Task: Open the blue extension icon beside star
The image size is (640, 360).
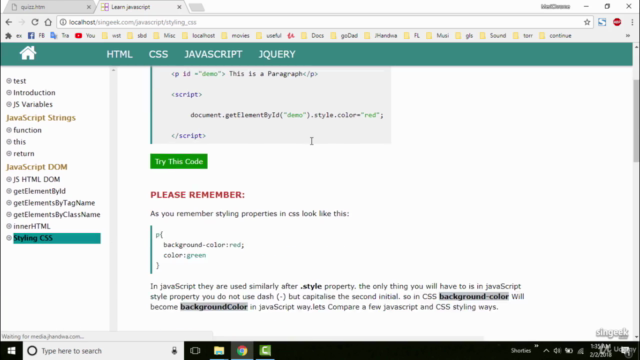Action: (602, 22)
